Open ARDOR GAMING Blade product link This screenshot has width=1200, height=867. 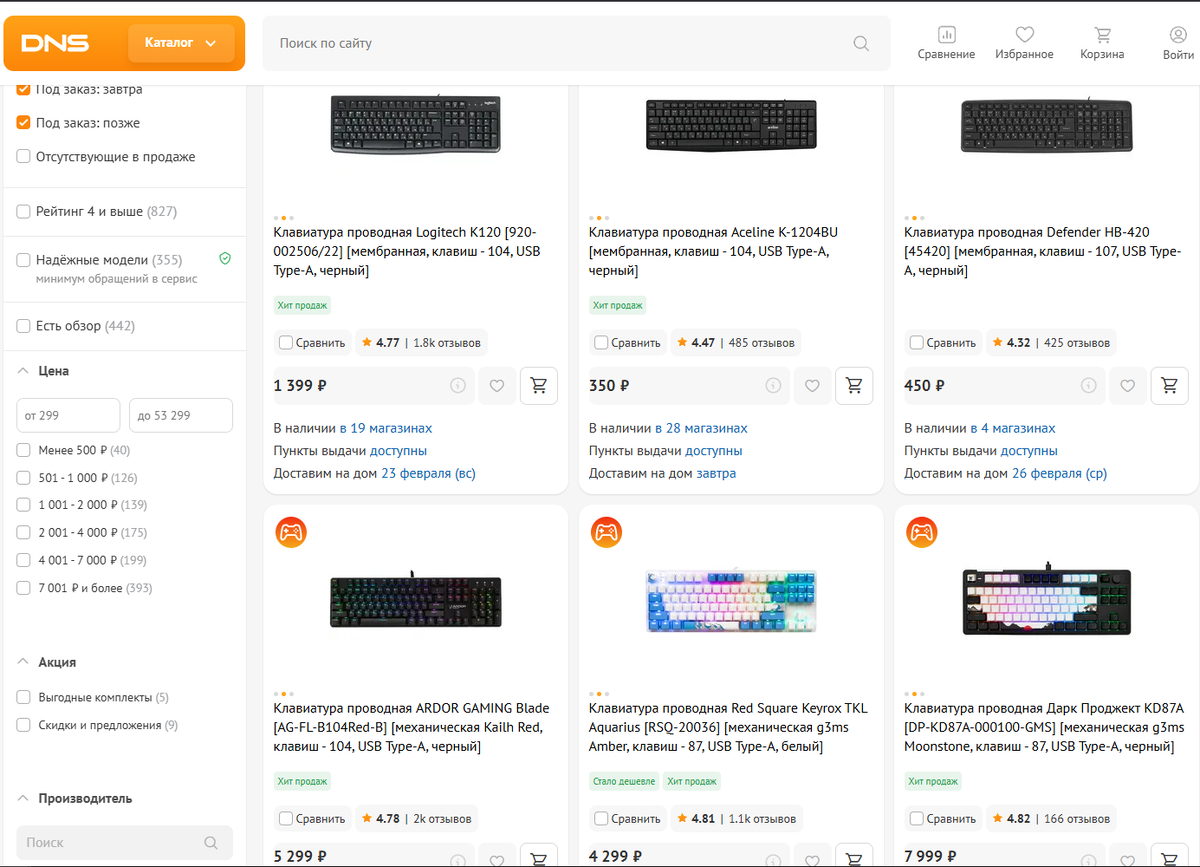(x=409, y=727)
